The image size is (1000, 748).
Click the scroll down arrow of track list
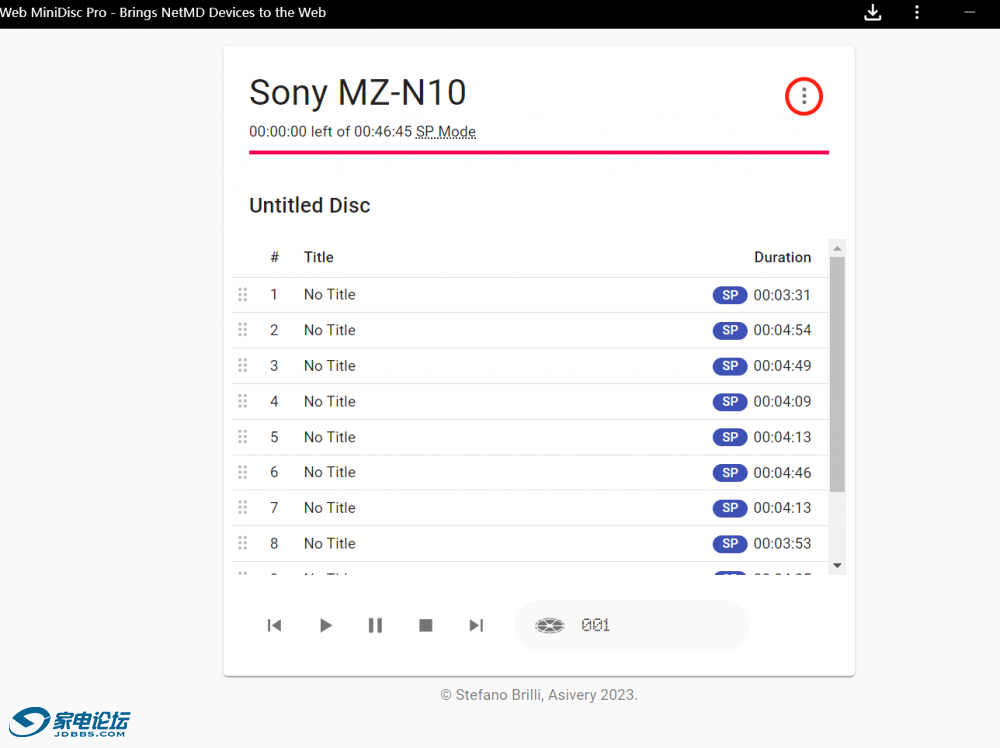(837, 566)
